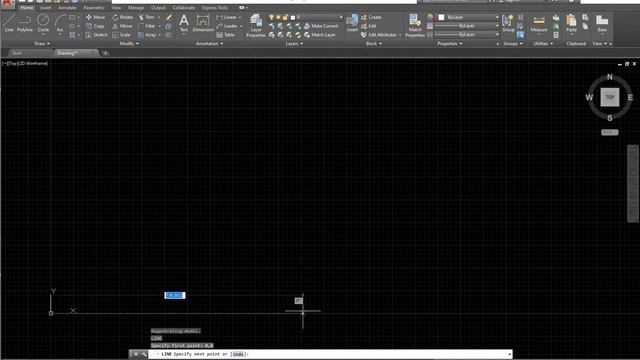
Task: Select the Text tool
Action: pyautogui.click(x=184, y=23)
